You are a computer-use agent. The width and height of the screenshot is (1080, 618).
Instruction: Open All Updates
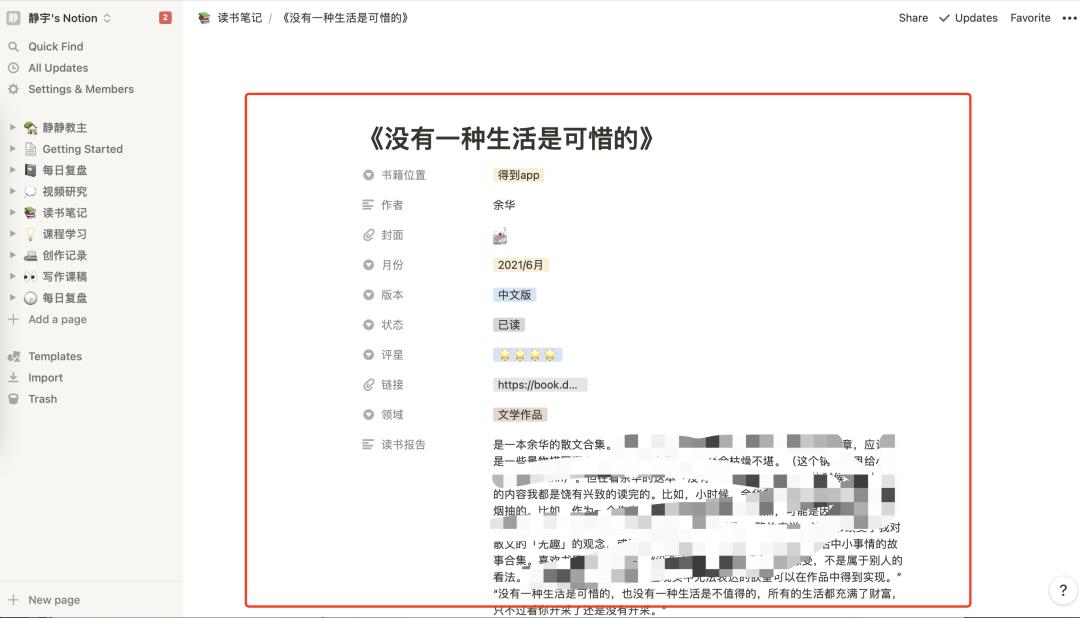coord(56,68)
